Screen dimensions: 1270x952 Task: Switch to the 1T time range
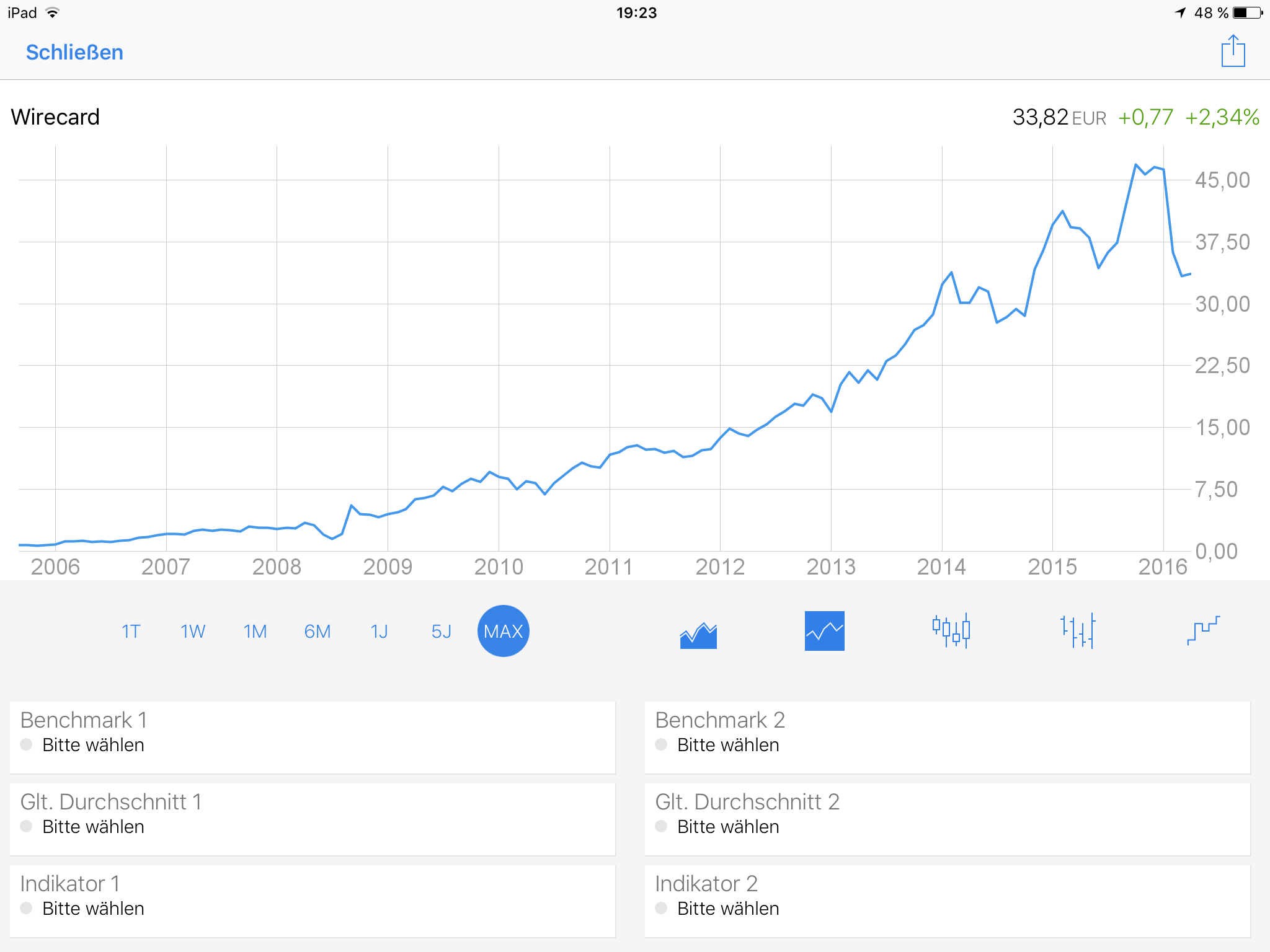(x=131, y=632)
